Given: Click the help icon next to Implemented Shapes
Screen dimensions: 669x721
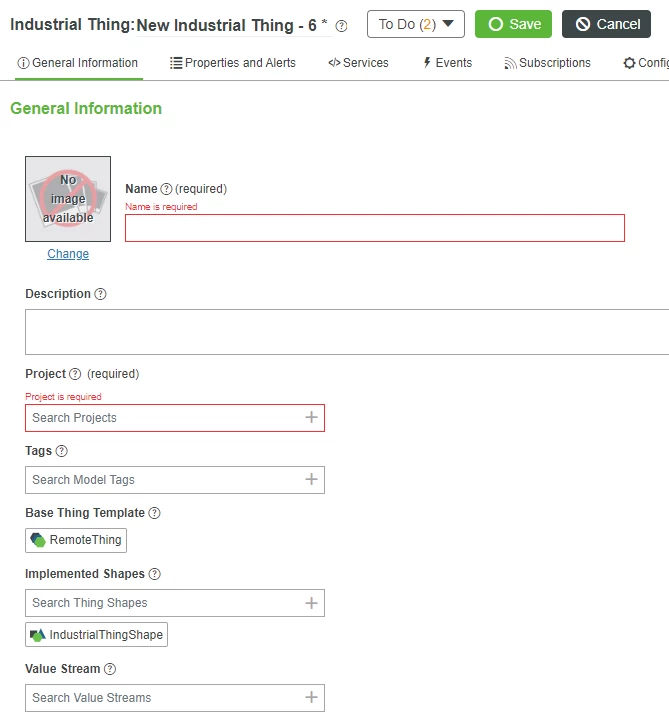Looking at the screenshot, I should pyautogui.click(x=155, y=574).
